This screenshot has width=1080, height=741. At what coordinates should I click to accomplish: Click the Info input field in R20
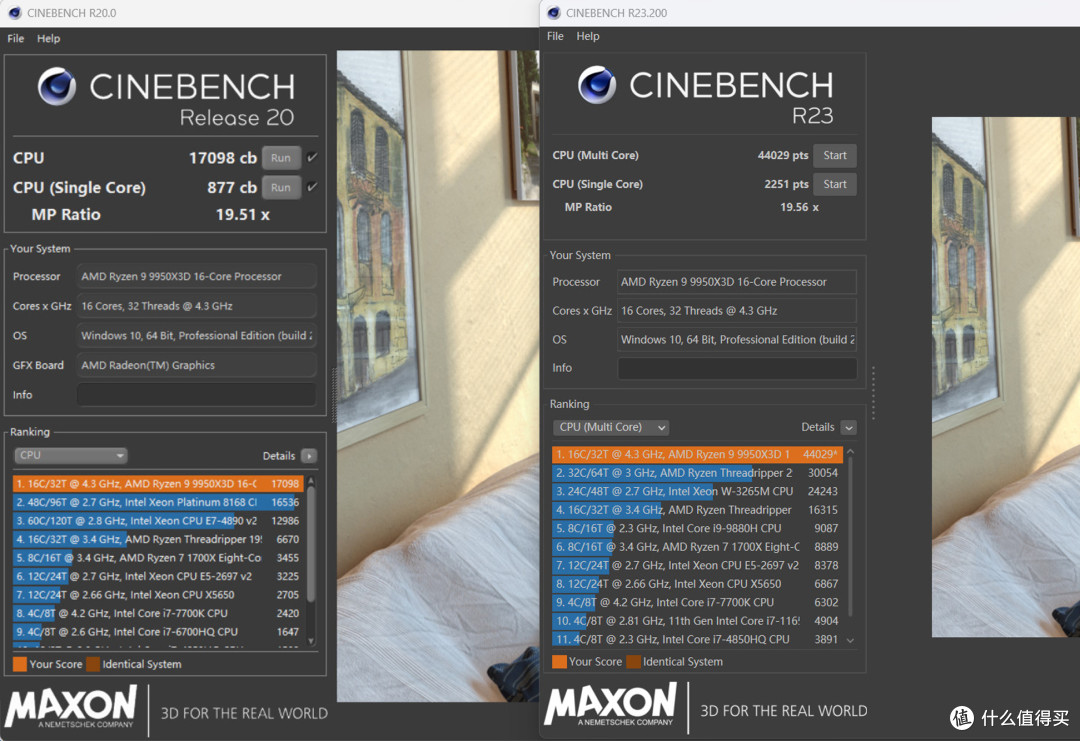(196, 395)
